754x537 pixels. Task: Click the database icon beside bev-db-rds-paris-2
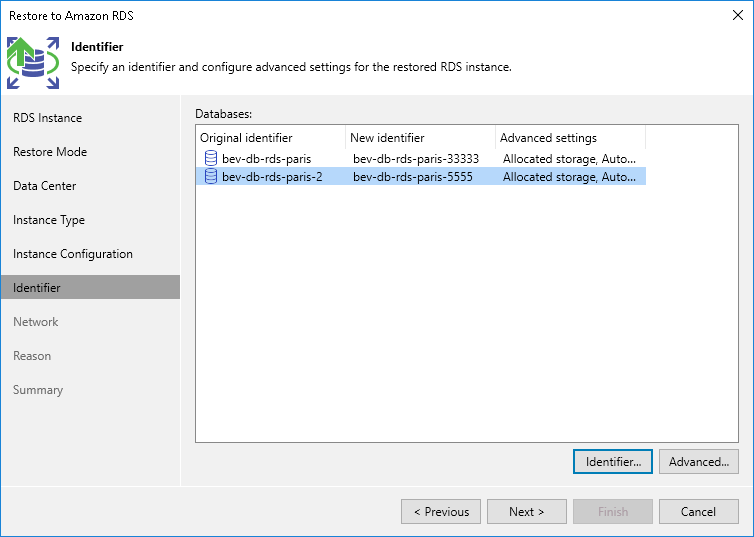(210, 176)
